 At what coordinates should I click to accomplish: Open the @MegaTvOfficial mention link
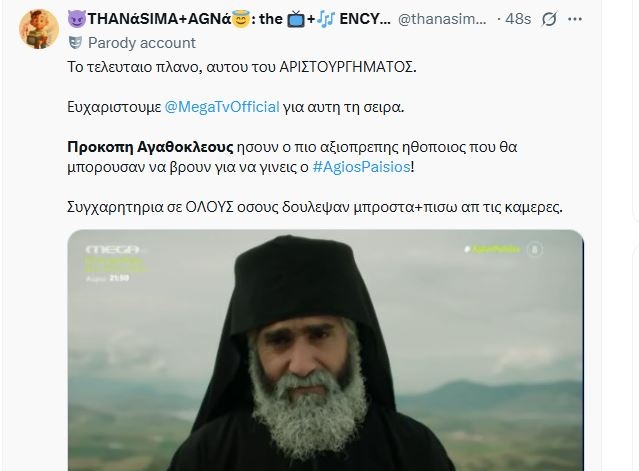[x=222, y=107]
